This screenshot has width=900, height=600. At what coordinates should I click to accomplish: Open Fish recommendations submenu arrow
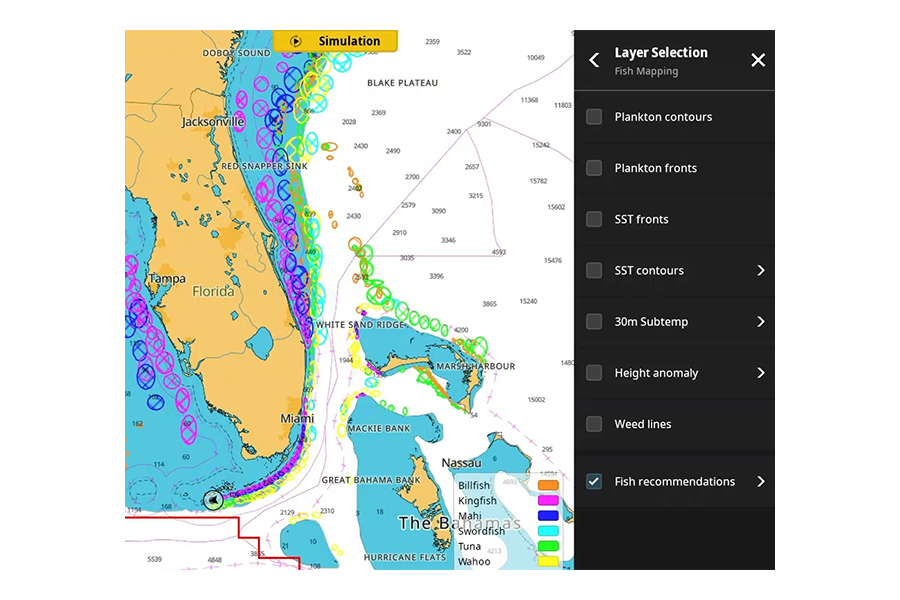[760, 481]
